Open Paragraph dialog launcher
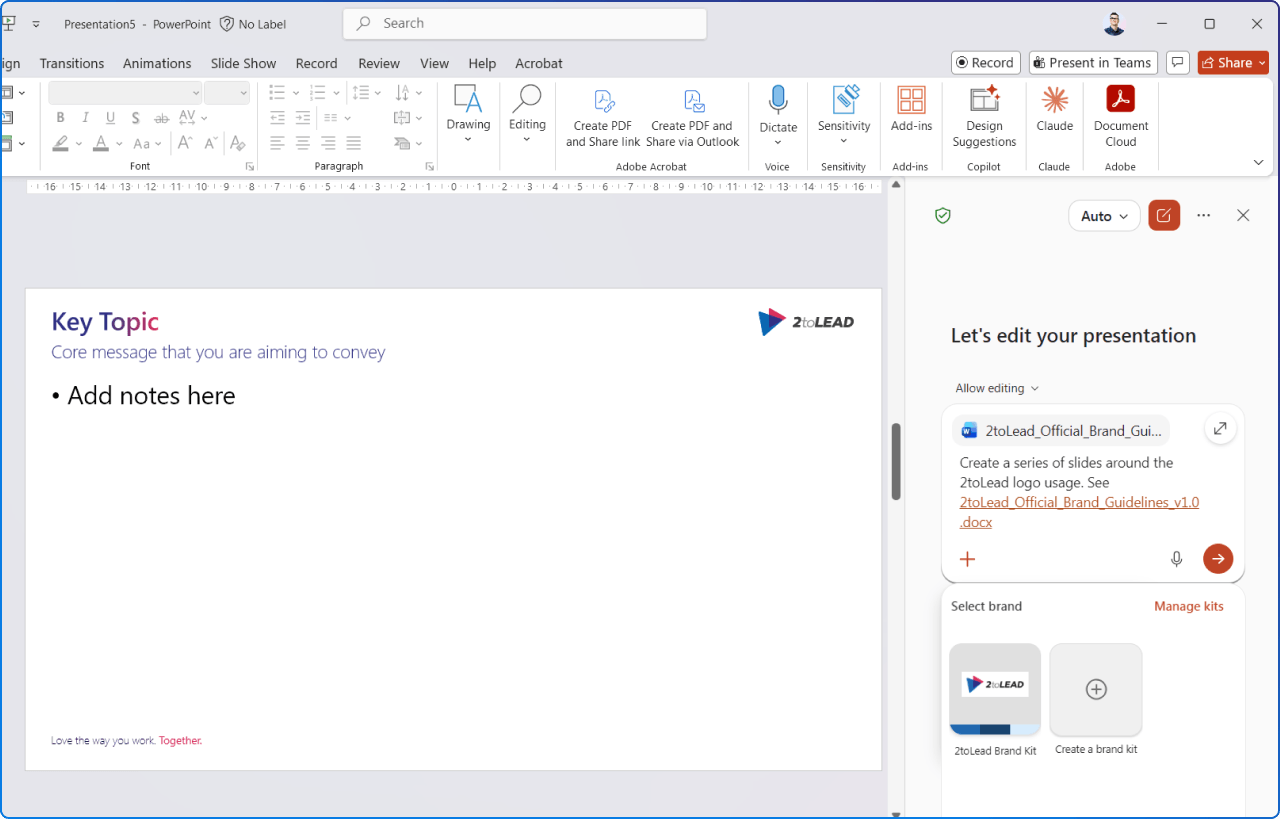This screenshot has height=819, width=1280. click(430, 167)
